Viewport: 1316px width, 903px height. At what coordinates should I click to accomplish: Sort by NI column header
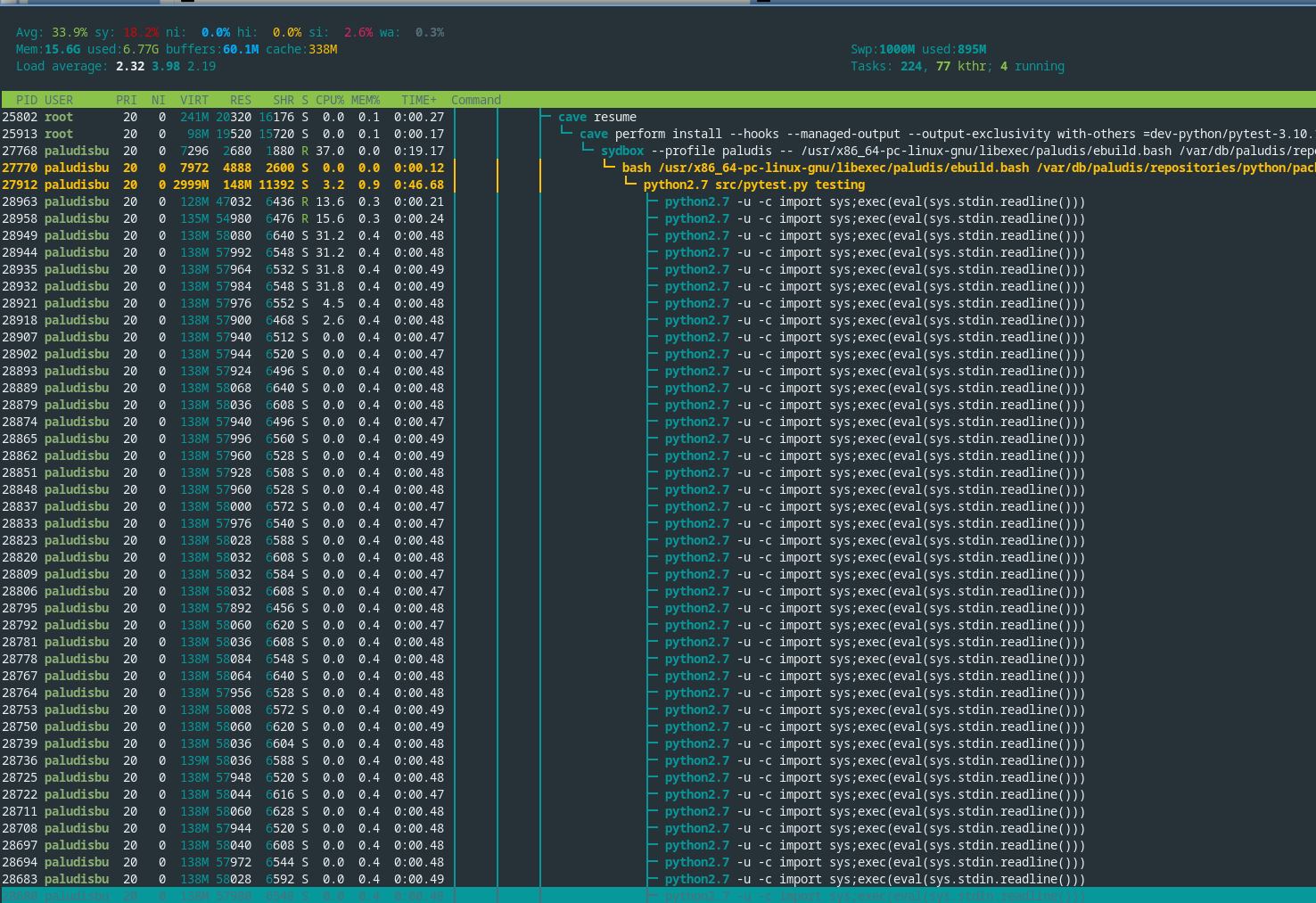pyautogui.click(x=159, y=100)
